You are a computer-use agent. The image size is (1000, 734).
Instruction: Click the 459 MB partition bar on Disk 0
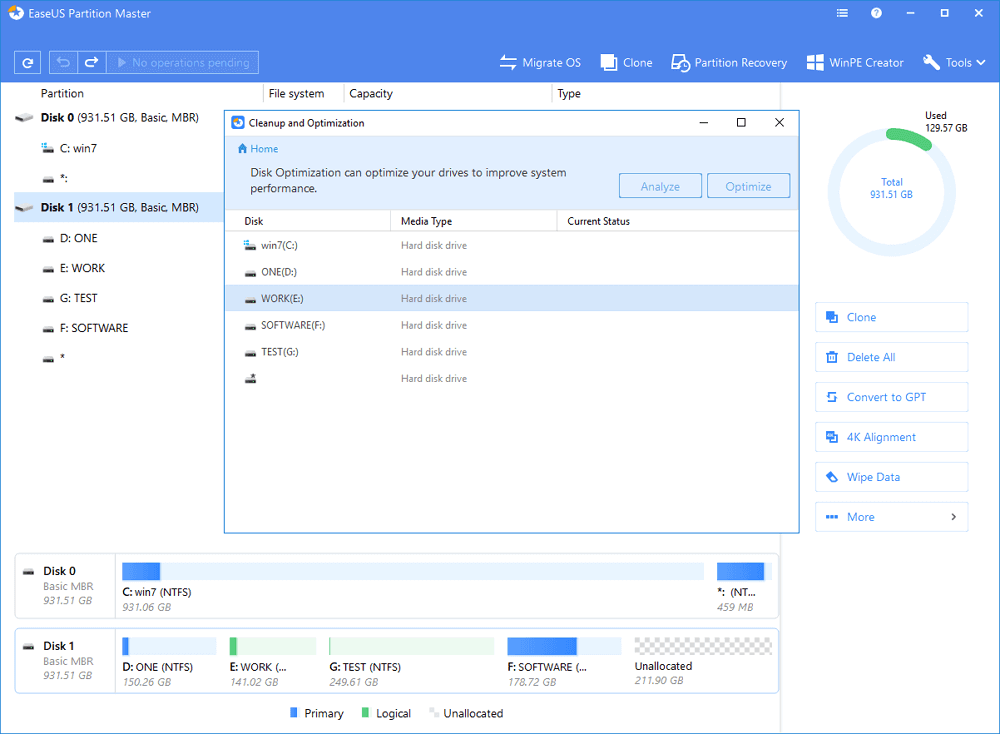coord(744,571)
